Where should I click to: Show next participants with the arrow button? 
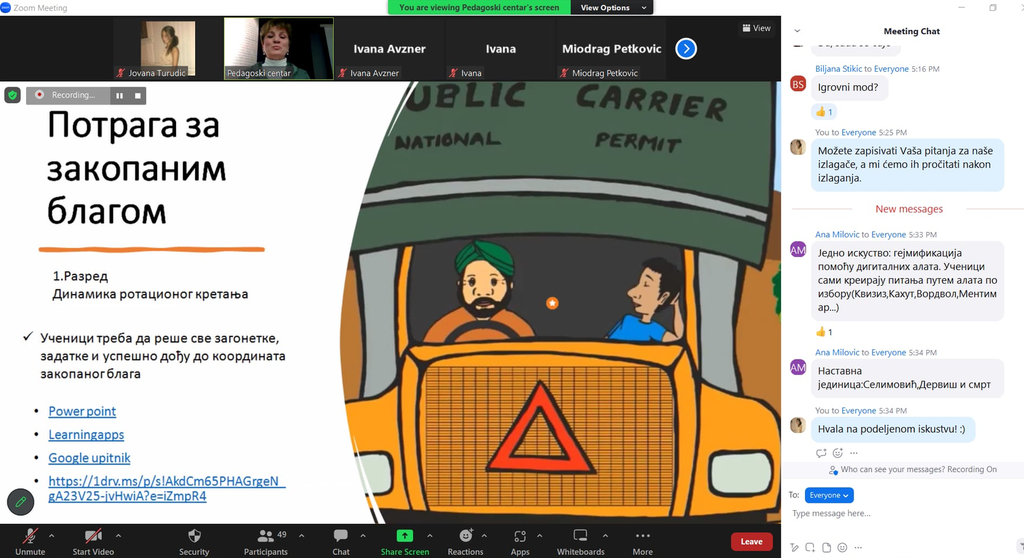tap(686, 48)
